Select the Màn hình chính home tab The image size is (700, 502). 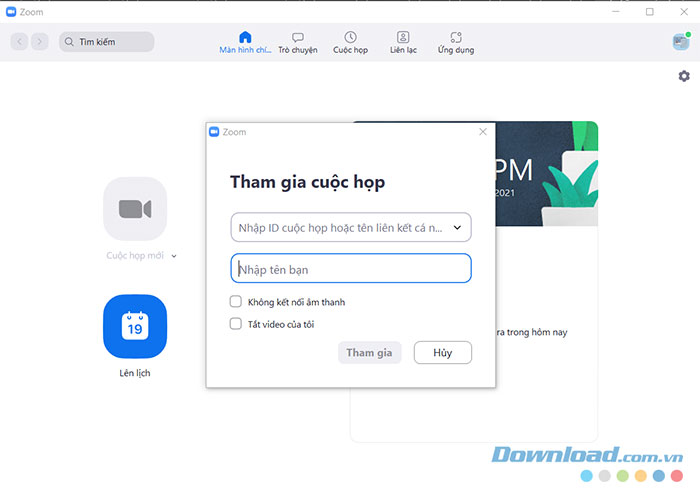point(245,42)
